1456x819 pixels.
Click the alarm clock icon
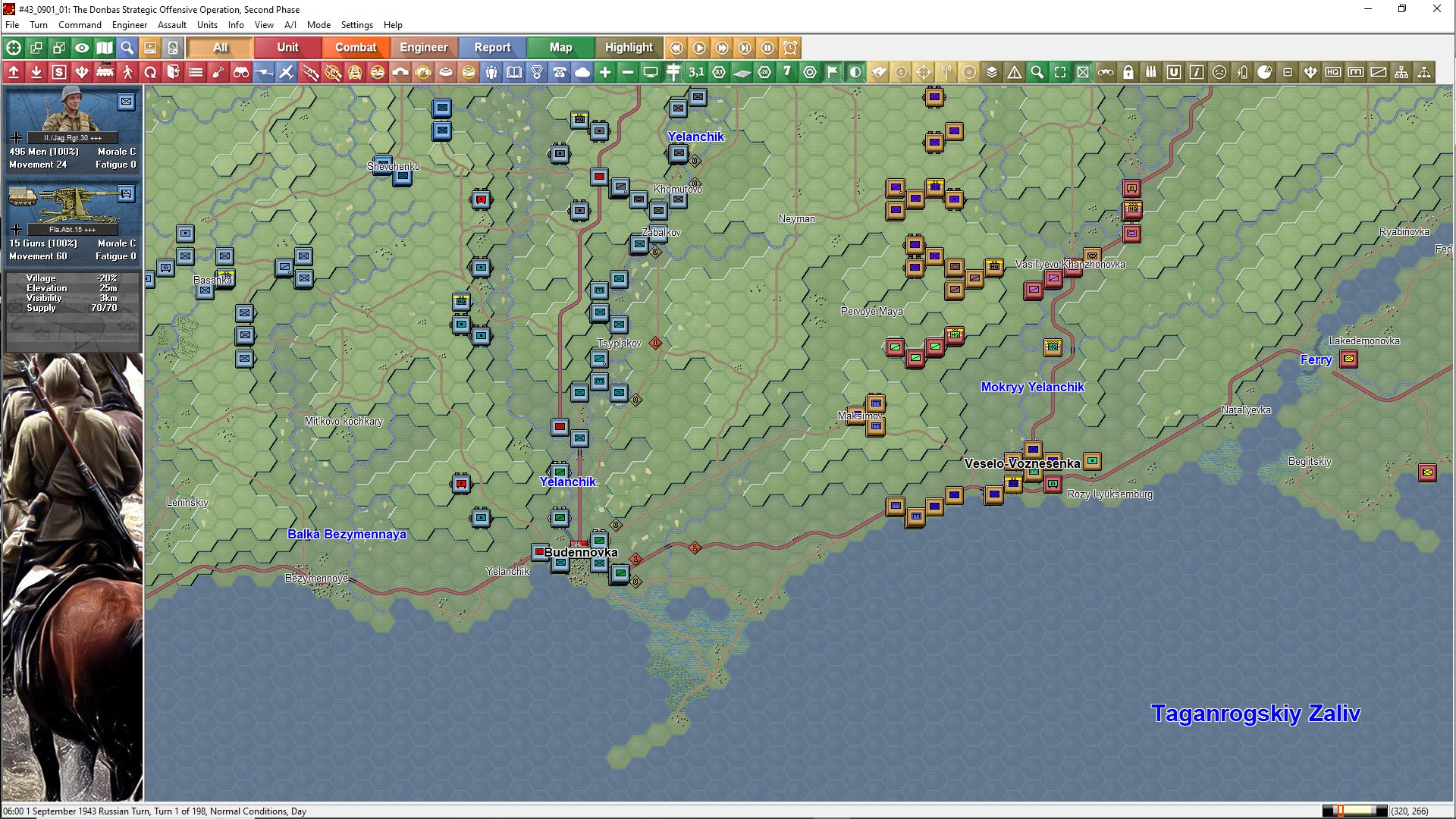[x=790, y=48]
